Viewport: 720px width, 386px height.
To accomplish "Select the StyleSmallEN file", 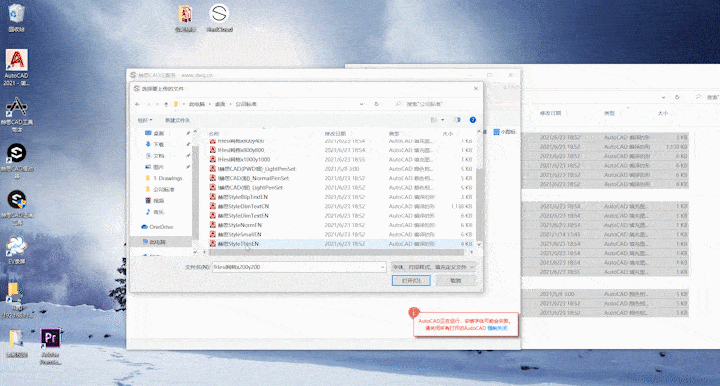I will [341, 235].
